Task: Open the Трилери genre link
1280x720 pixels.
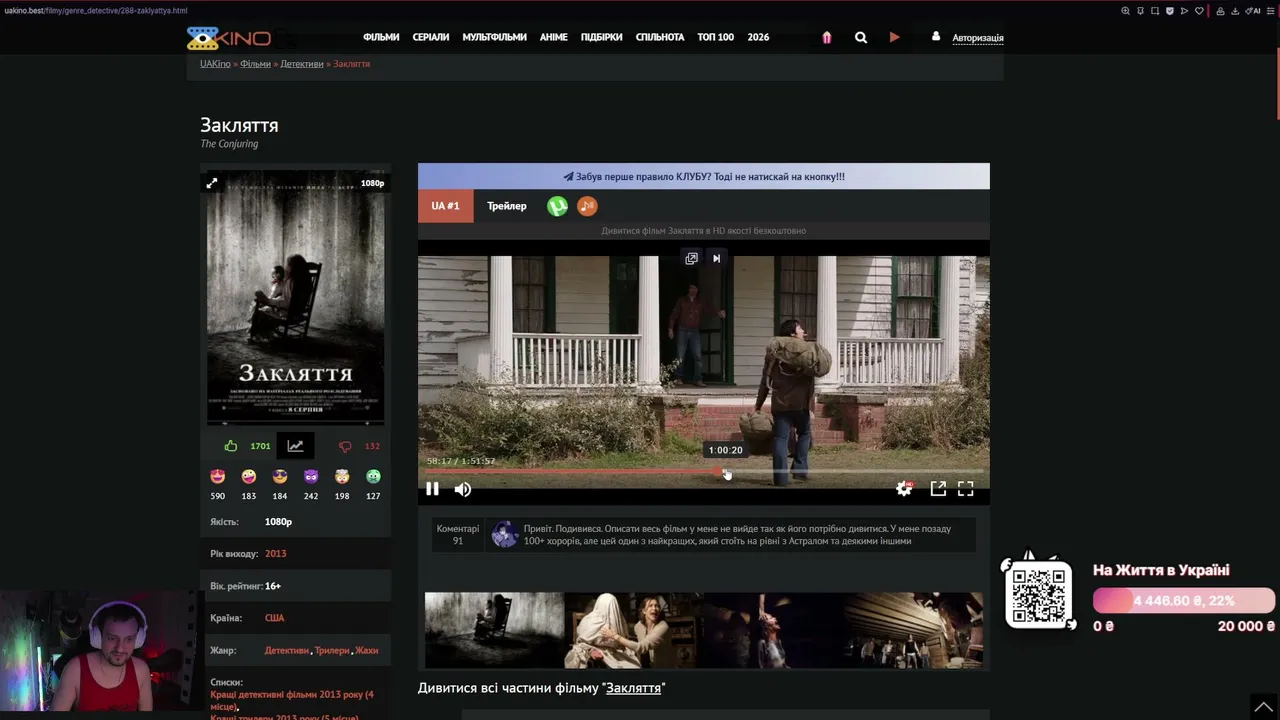Action: pyautogui.click(x=332, y=651)
